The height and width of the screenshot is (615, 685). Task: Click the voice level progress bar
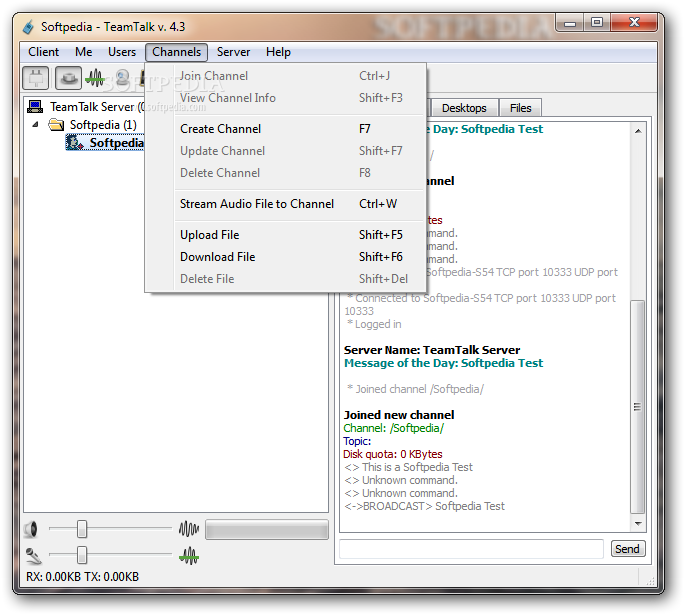(x=267, y=529)
